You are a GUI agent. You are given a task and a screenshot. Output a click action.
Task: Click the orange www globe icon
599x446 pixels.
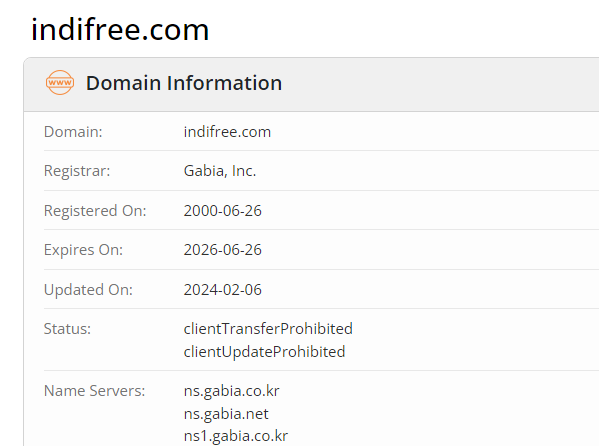(60, 83)
